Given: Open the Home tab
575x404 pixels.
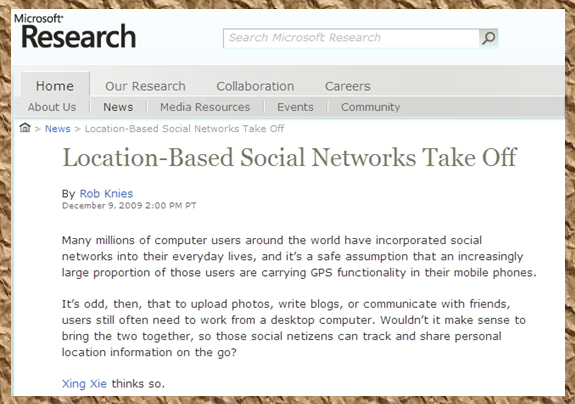Looking at the screenshot, I should click(x=55, y=86).
